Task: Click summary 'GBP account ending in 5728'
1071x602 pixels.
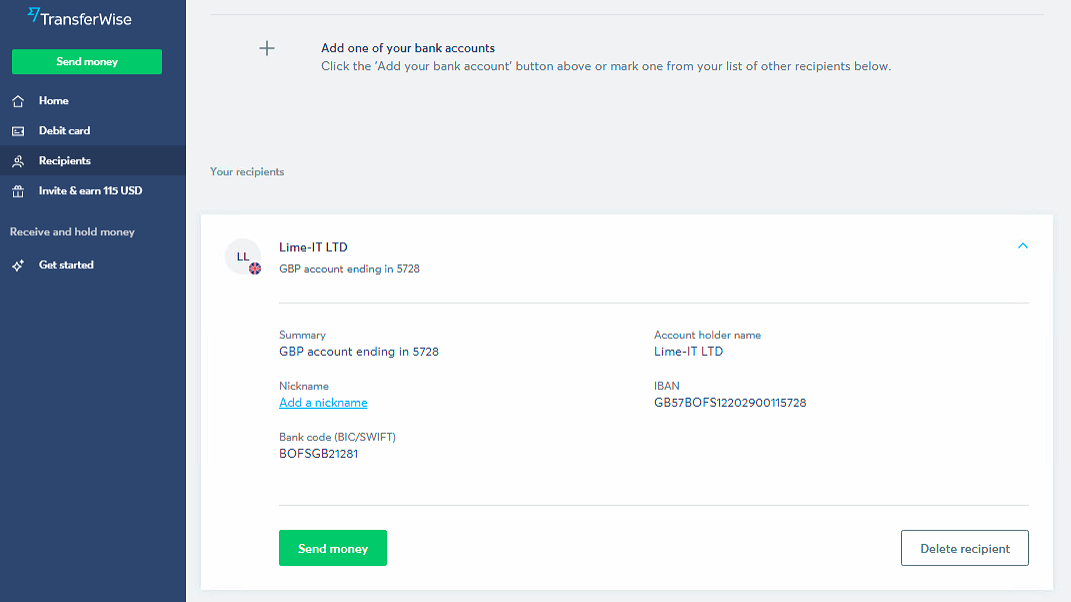Action: [359, 351]
